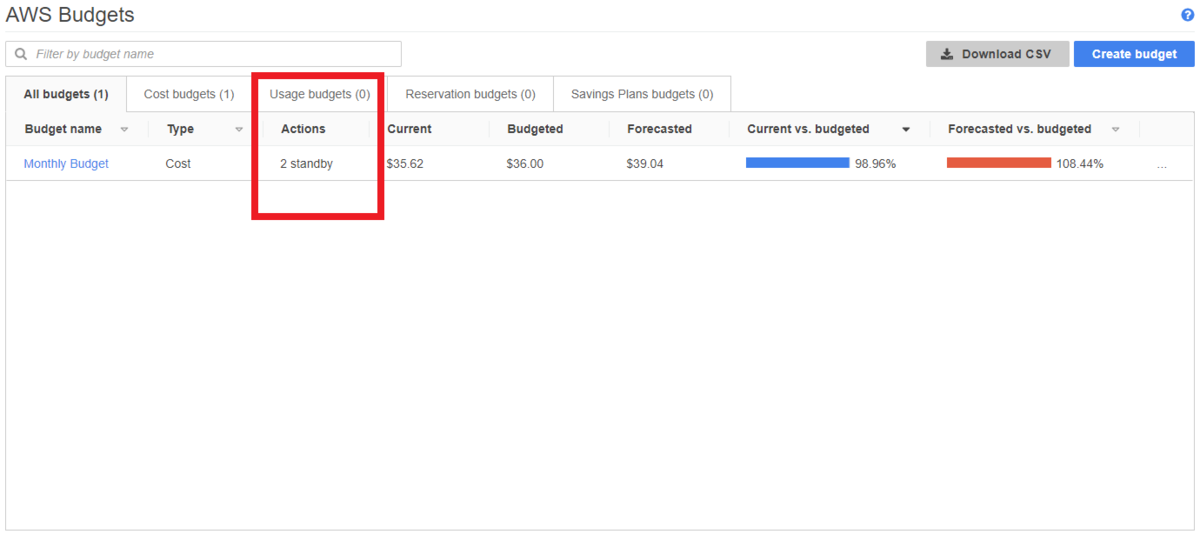1200x534 pixels.
Task: Select the Forecasted column header
Action: 659,129
